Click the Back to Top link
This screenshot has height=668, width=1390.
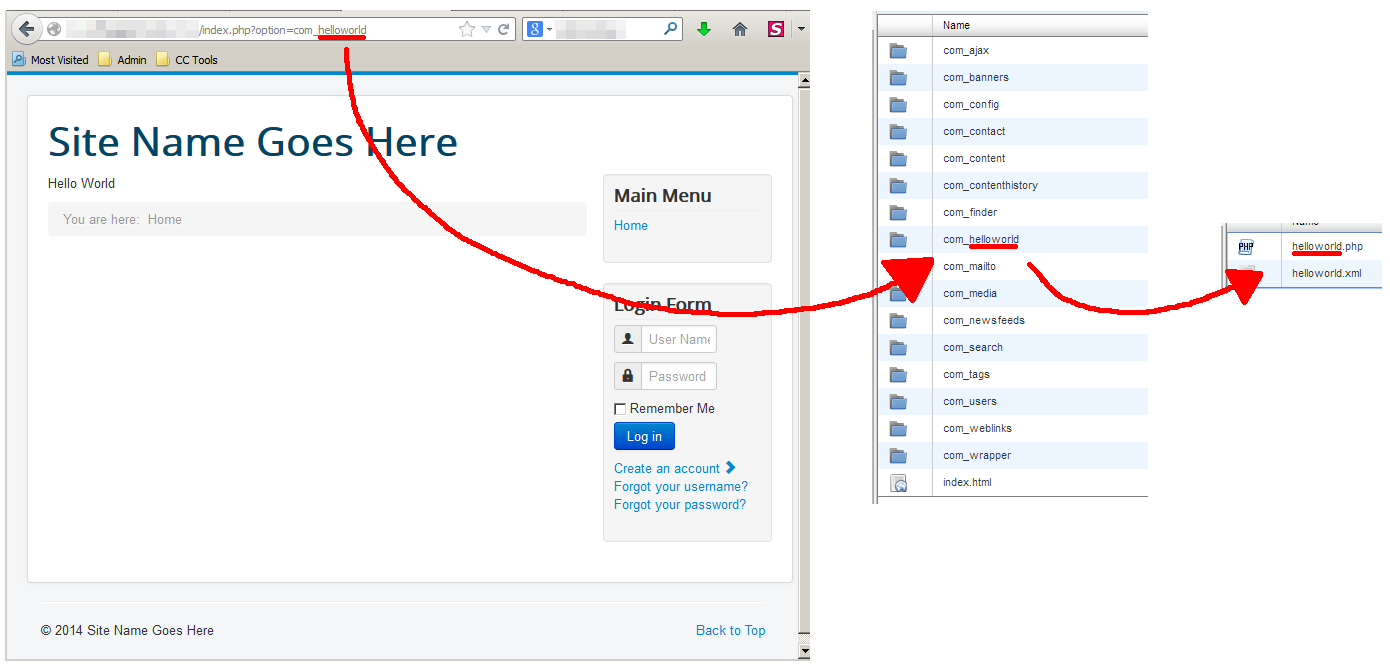point(731,630)
